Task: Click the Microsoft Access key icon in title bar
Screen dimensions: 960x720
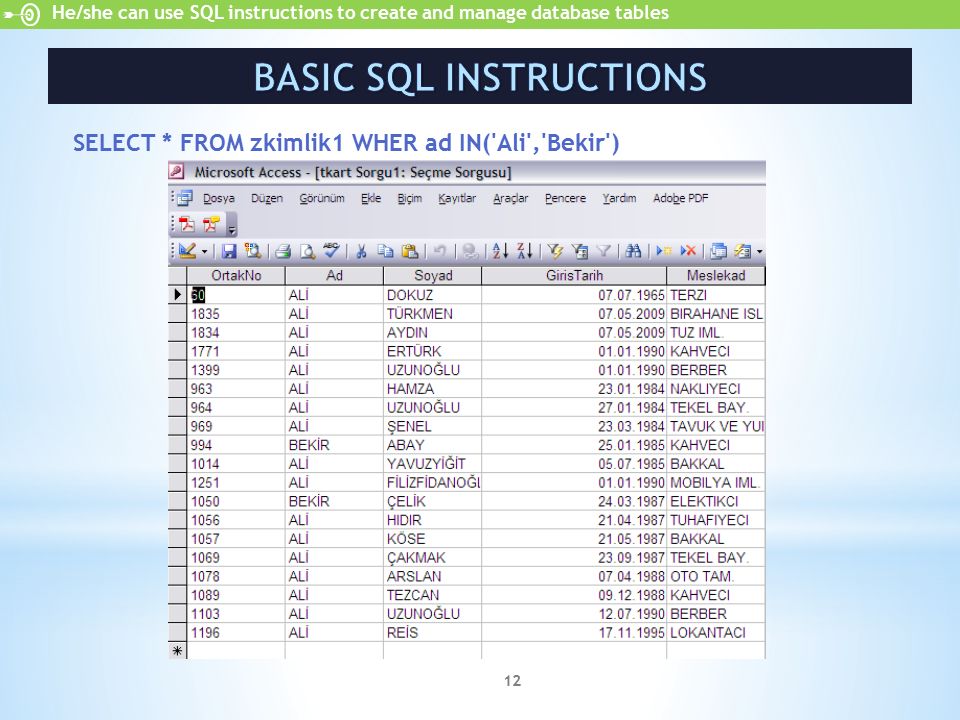Action: [177, 171]
